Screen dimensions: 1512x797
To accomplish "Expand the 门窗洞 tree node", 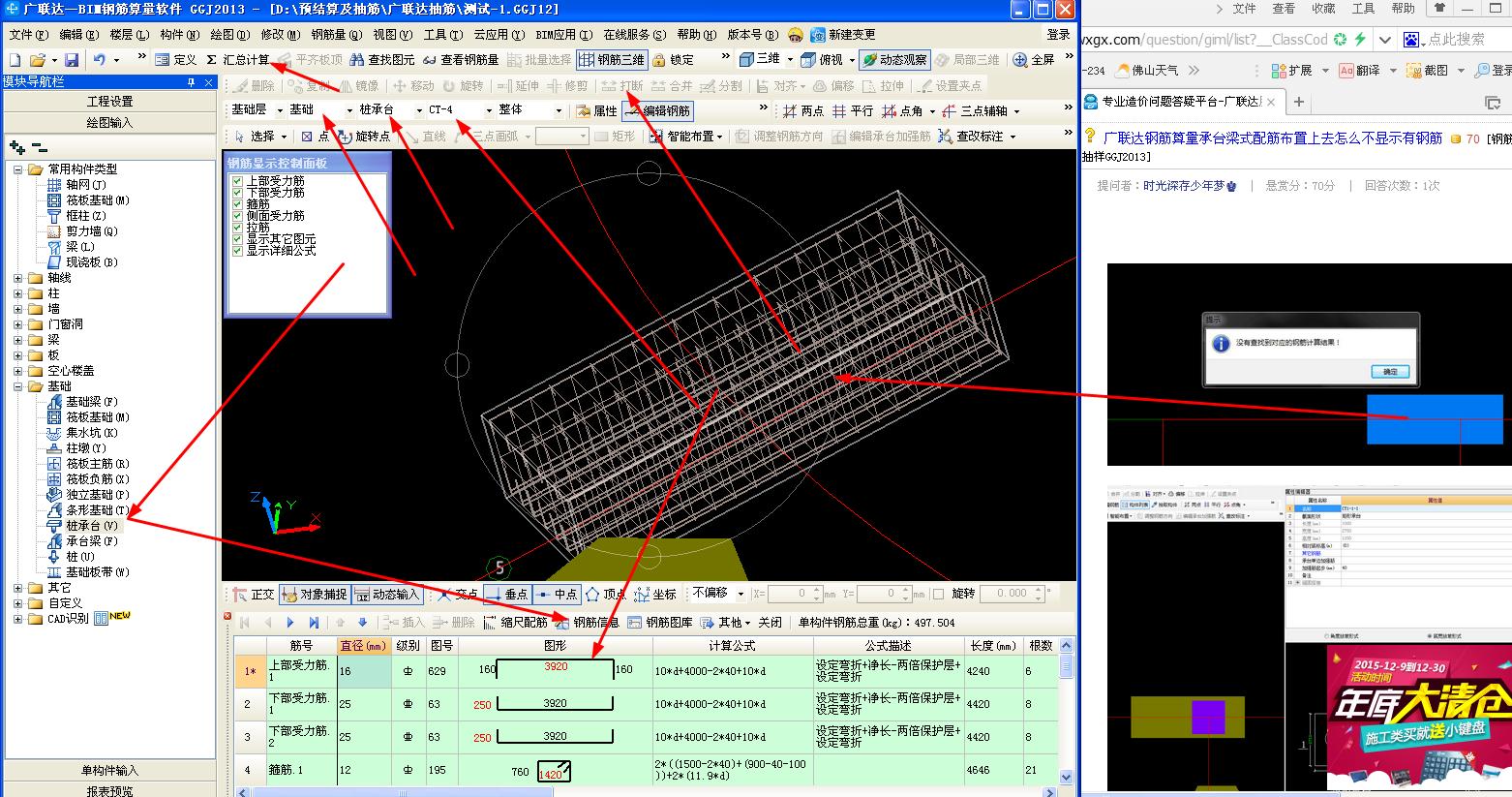I will [x=18, y=324].
